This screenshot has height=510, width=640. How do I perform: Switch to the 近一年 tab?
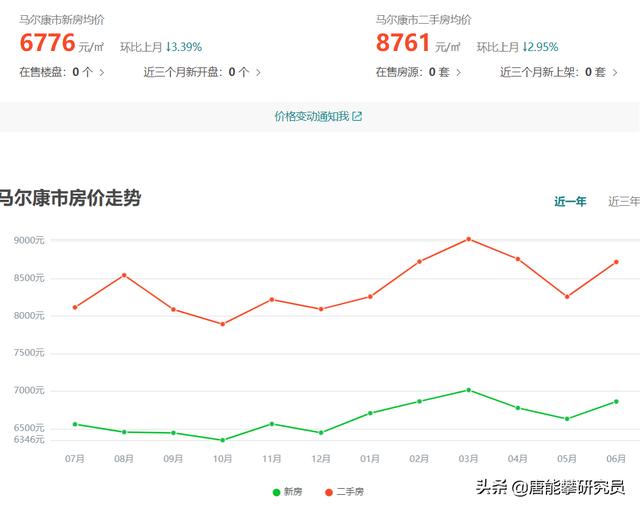570,201
